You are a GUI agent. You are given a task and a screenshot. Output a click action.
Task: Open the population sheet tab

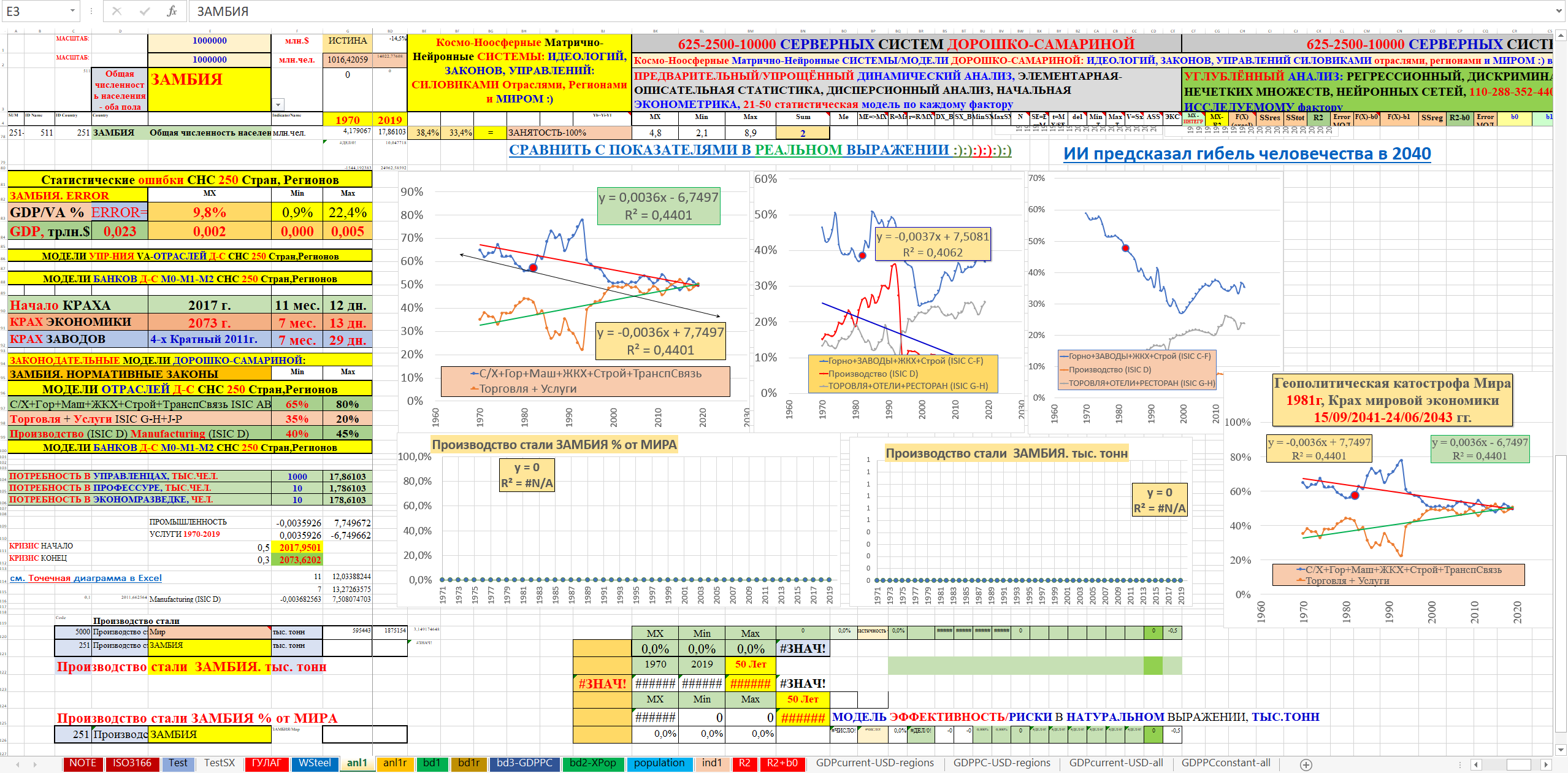(x=659, y=763)
